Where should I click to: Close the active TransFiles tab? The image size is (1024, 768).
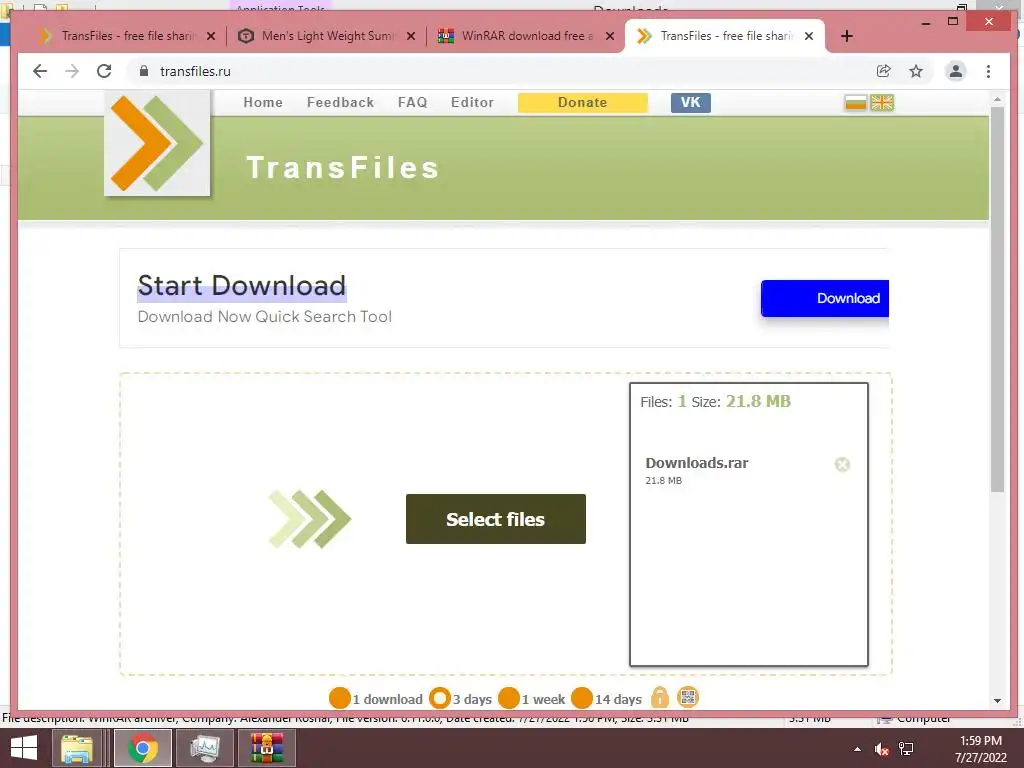(x=809, y=36)
